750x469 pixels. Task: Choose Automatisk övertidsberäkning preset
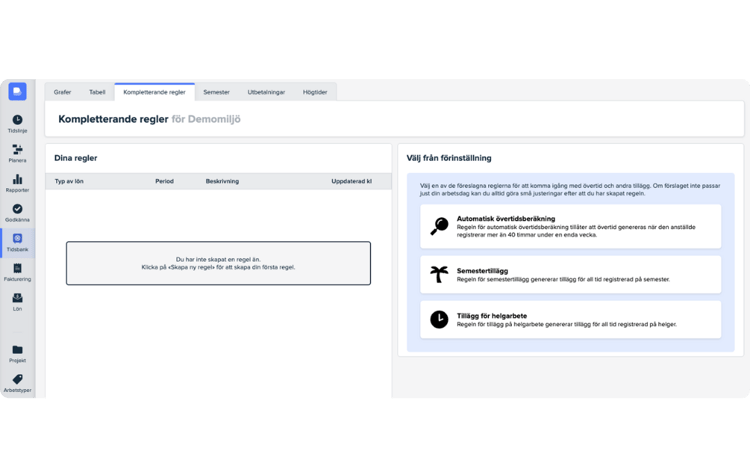click(x=570, y=226)
